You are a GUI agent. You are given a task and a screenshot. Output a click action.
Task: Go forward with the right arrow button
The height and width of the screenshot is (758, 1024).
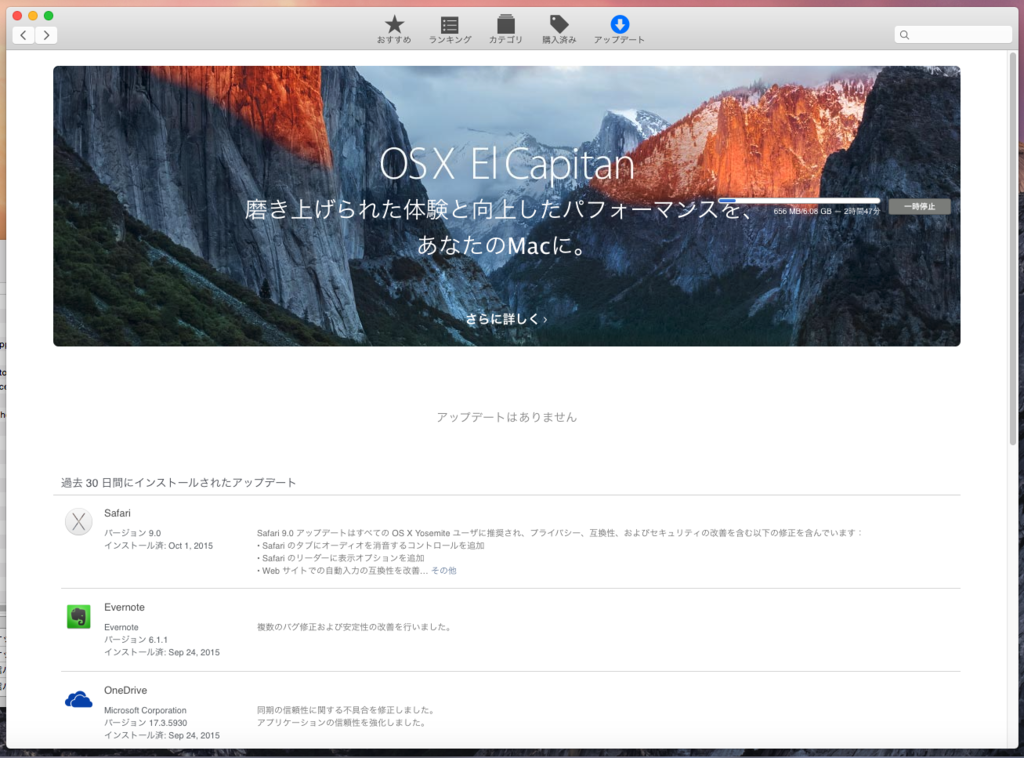[x=46, y=35]
